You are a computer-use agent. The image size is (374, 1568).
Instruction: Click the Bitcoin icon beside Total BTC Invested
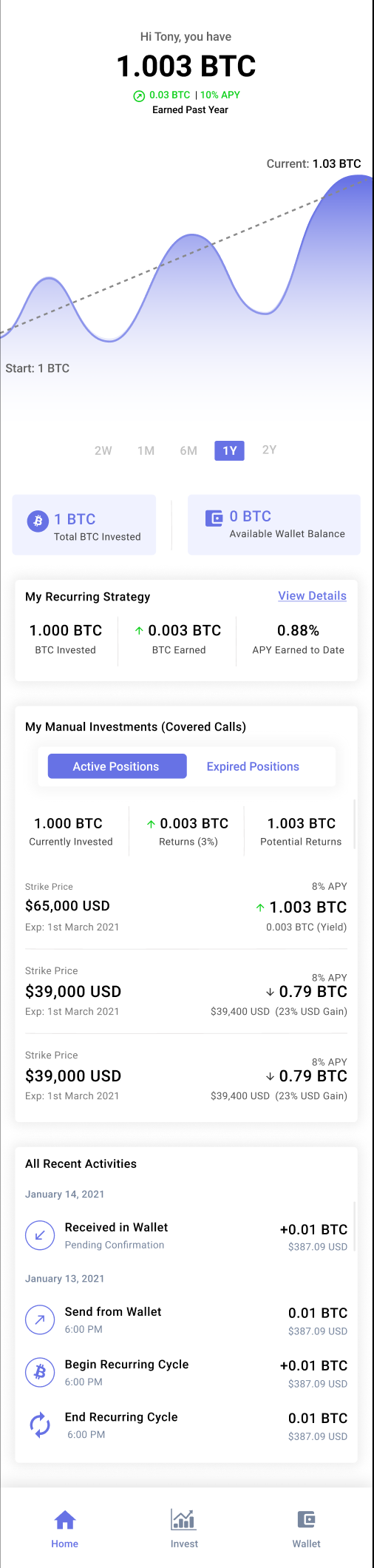click(x=38, y=521)
